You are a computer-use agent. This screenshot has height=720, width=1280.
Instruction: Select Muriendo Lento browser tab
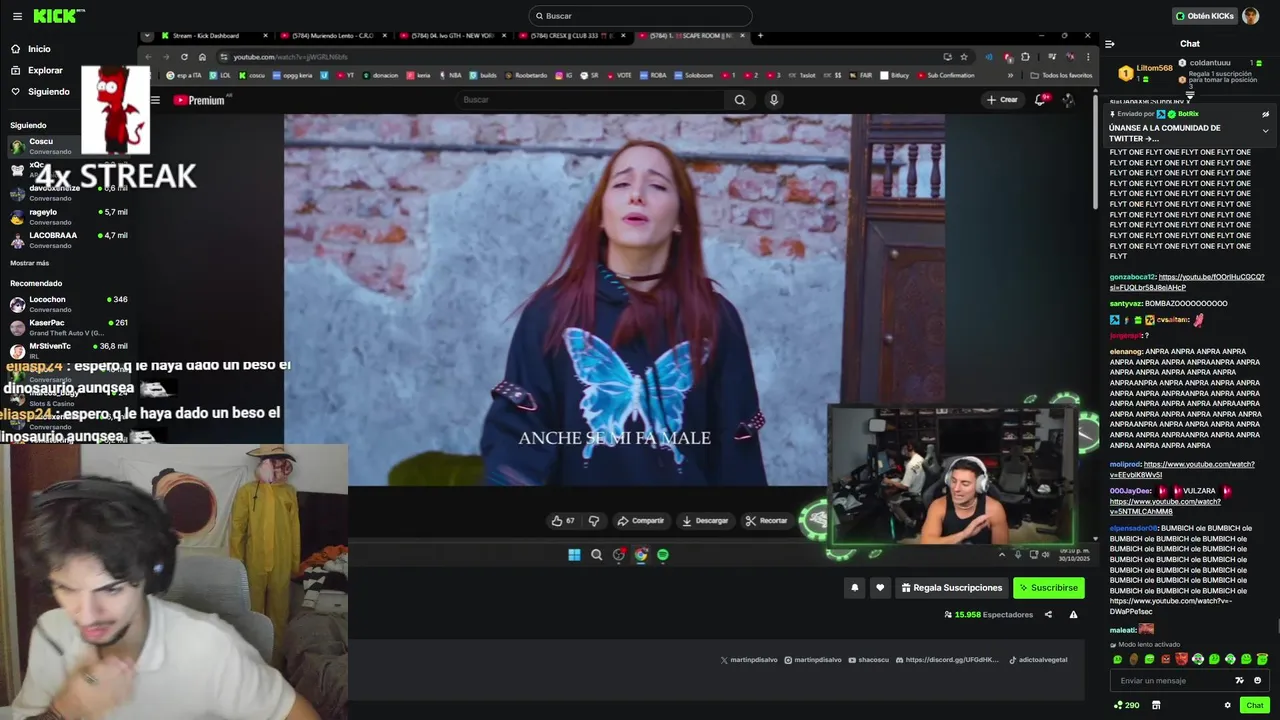click(x=335, y=36)
